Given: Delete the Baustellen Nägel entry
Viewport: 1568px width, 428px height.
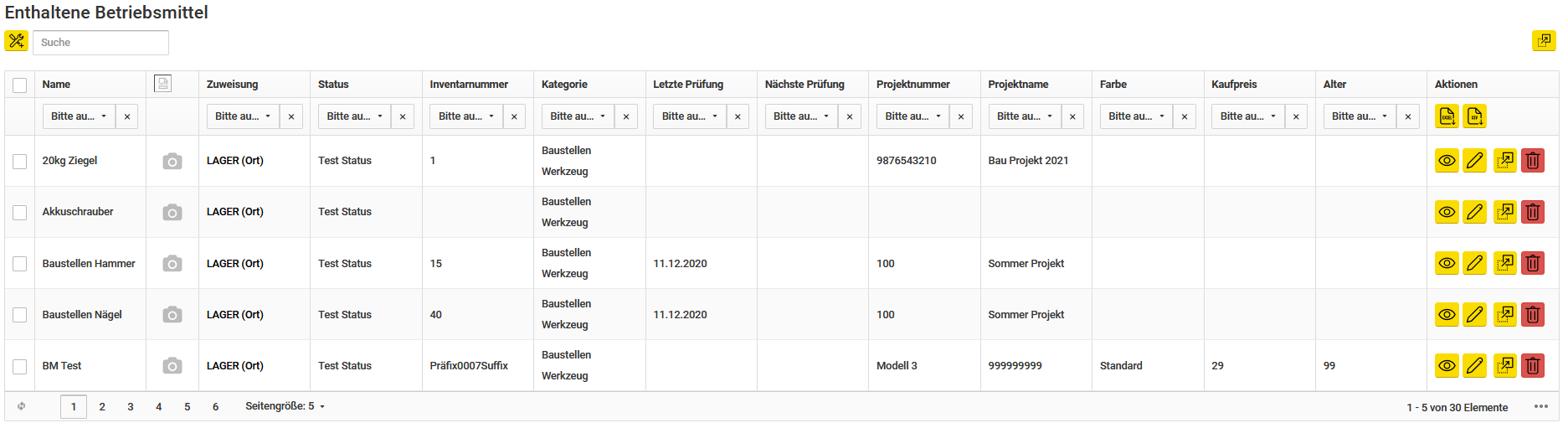Looking at the screenshot, I should (1533, 314).
